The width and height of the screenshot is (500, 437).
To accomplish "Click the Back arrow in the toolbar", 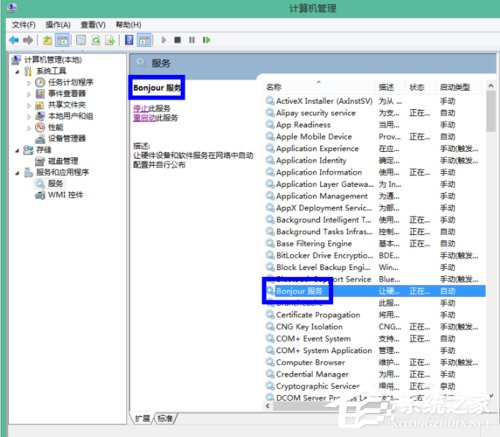I will click(x=14, y=40).
